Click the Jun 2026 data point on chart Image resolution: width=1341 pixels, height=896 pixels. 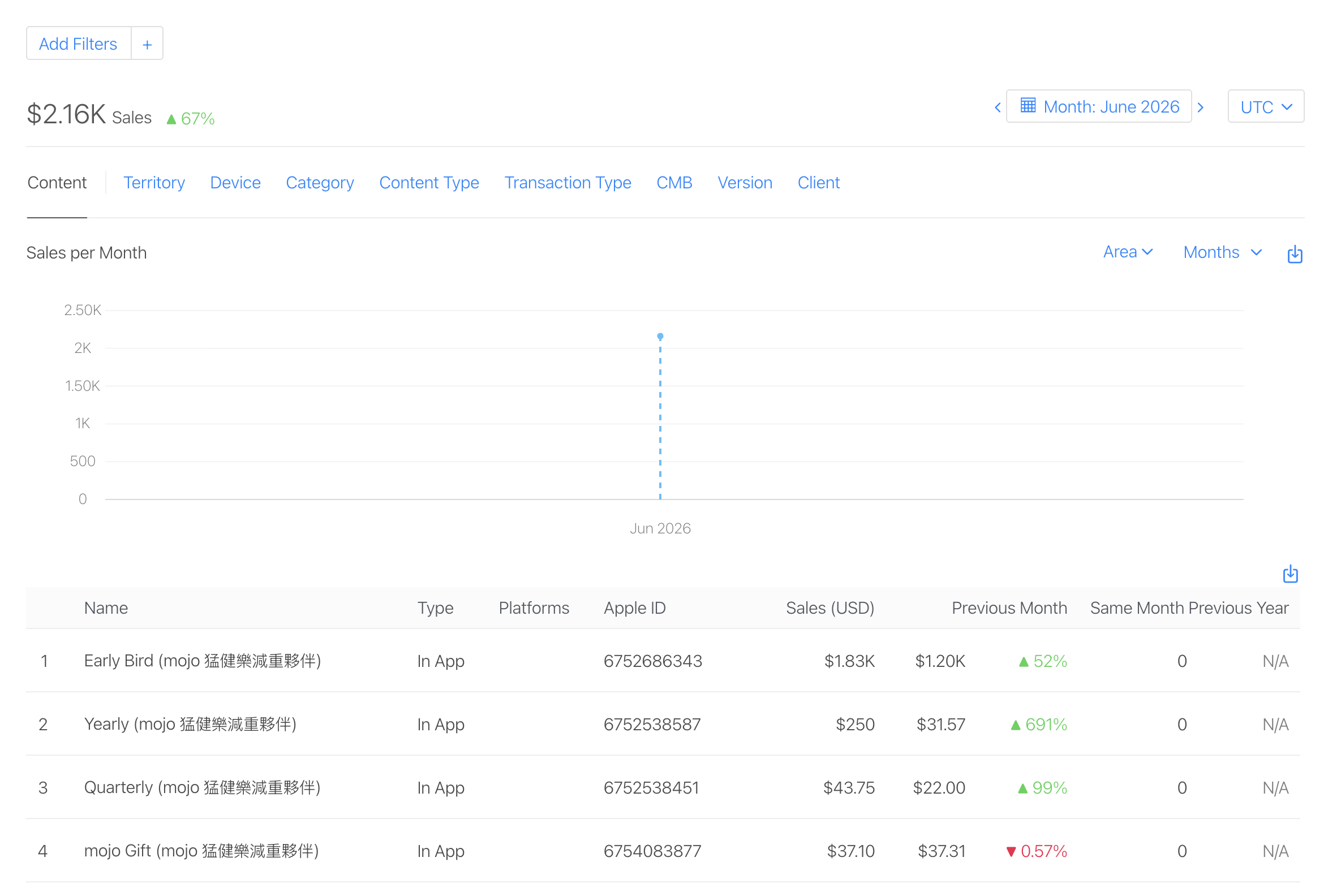point(660,337)
